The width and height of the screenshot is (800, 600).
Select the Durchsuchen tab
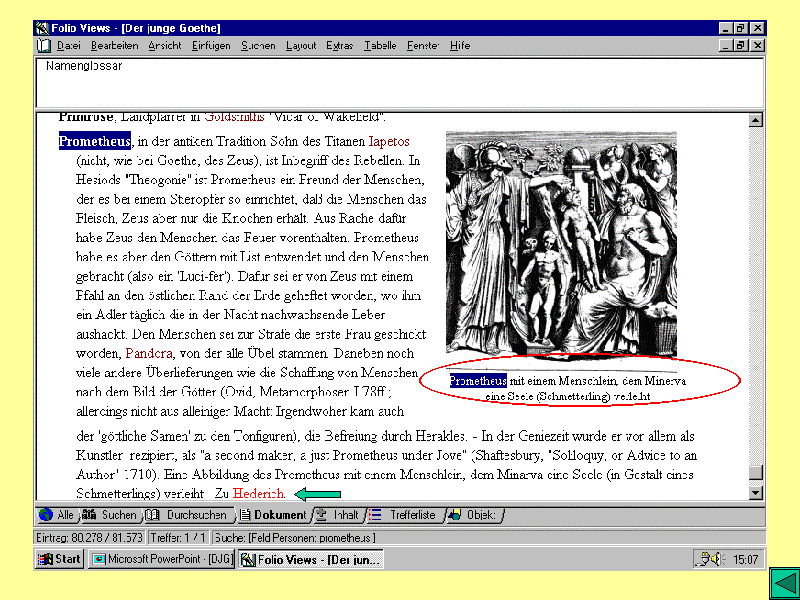pyautogui.click(x=188, y=515)
